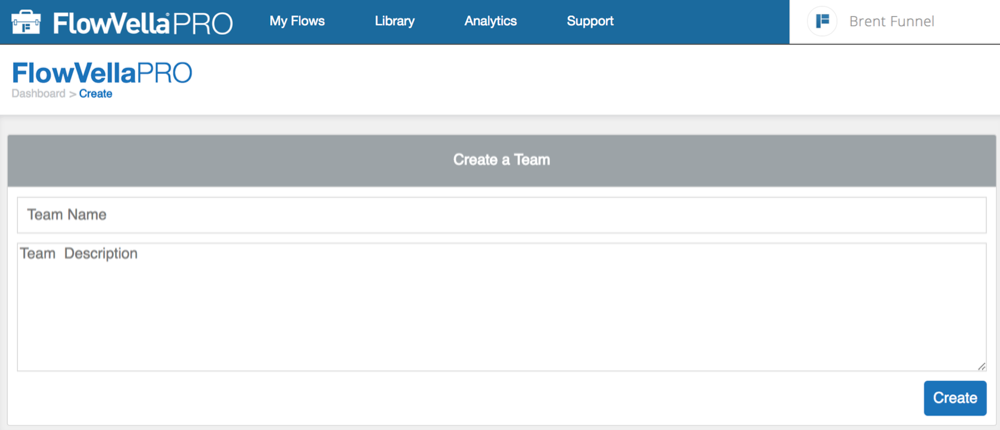This screenshot has height=430, width=1000.
Task: Open the Support menu
Action: [x=590, y=21]
